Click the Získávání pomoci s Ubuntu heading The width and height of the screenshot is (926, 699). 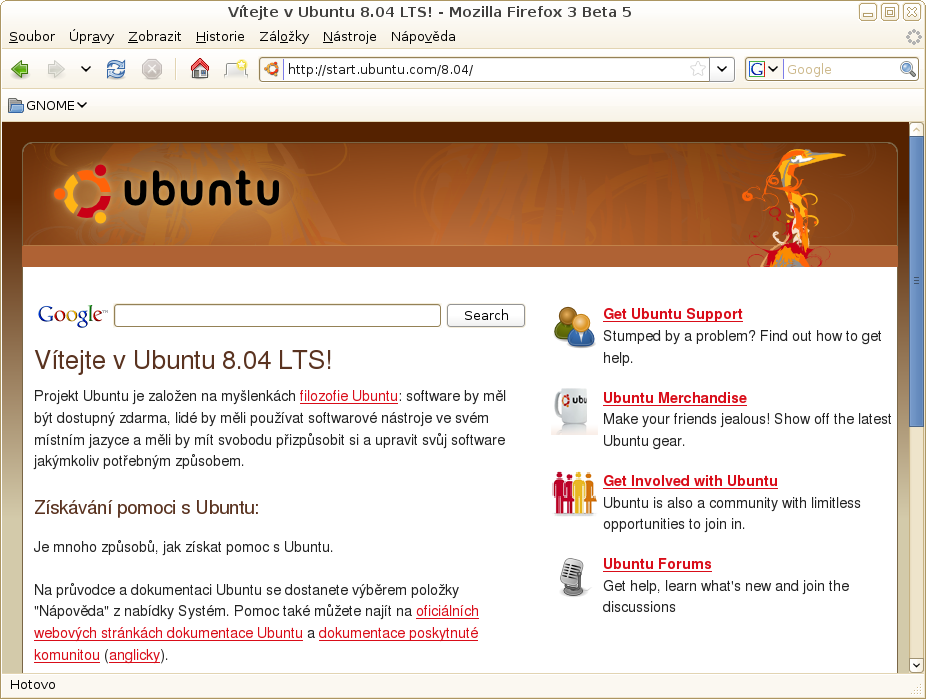pyautogui.click(x=146, y=508)
